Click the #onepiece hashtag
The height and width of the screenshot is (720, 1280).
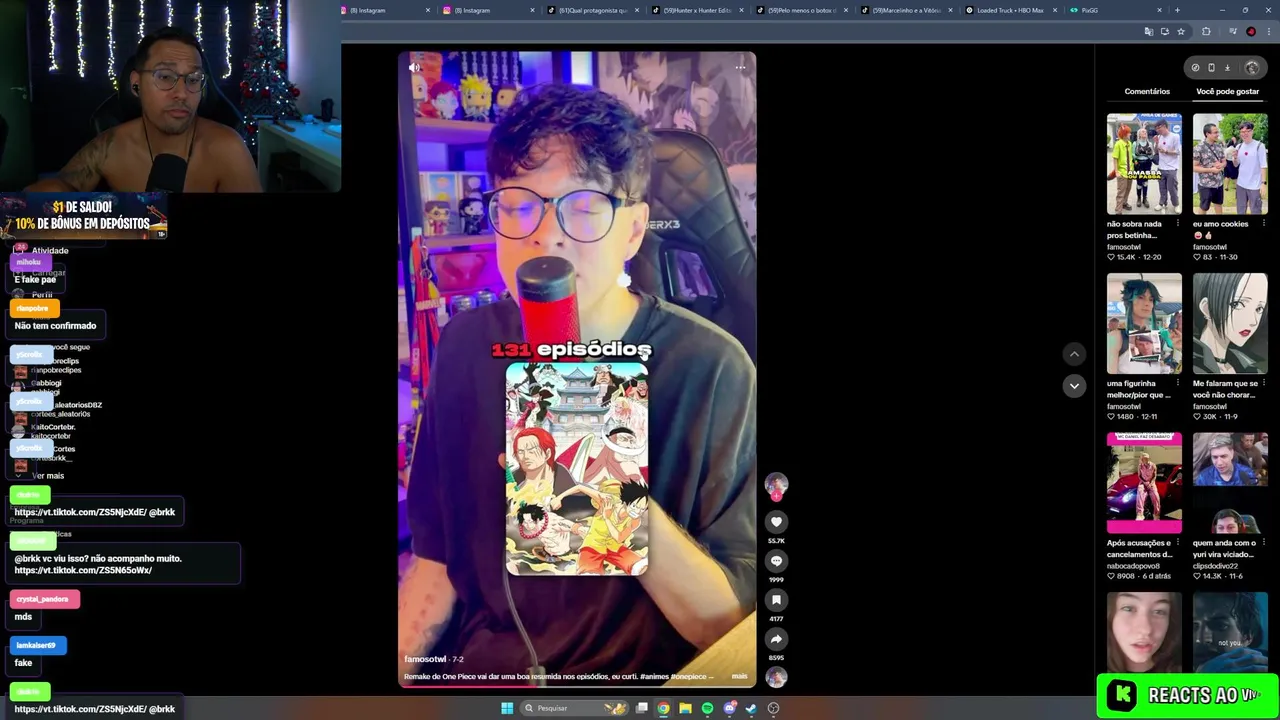coord(689,677)
